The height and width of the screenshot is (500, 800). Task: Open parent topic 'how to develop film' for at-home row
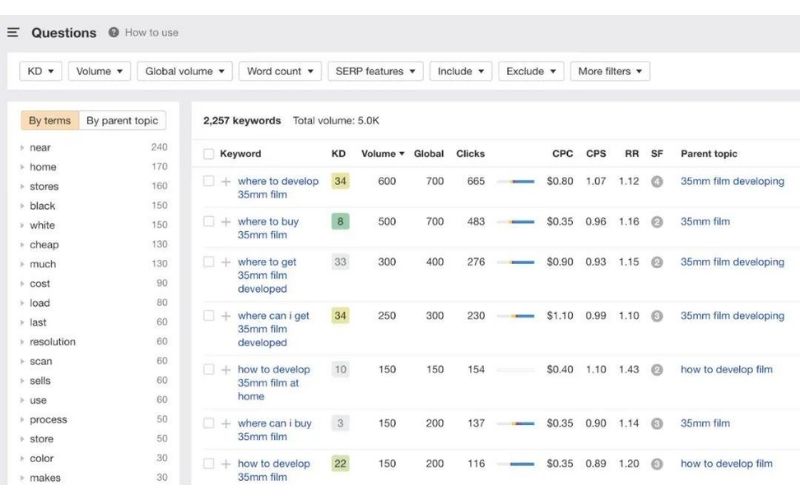[x=727, y=369]
